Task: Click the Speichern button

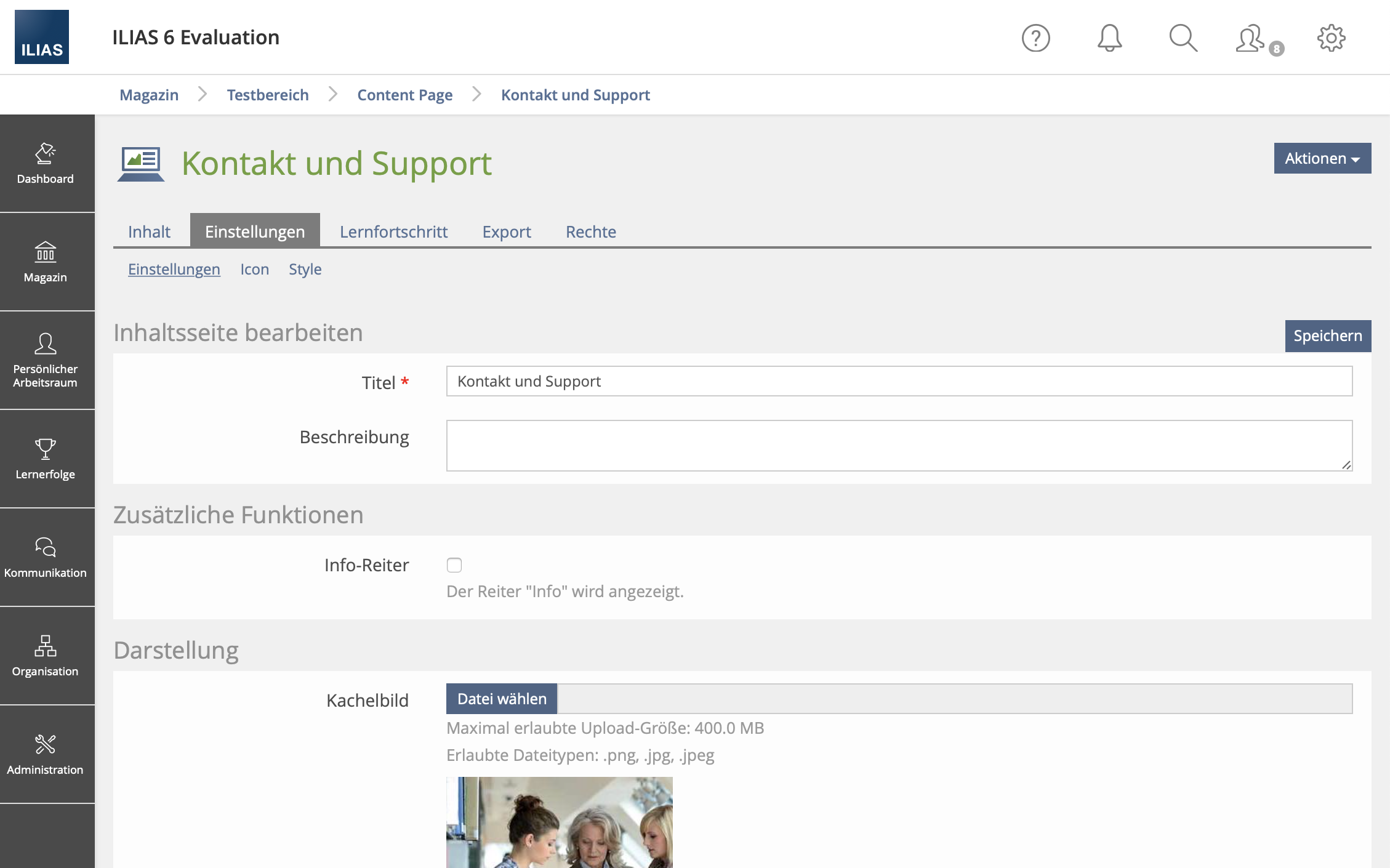Action: click(x=1327, y=336)
